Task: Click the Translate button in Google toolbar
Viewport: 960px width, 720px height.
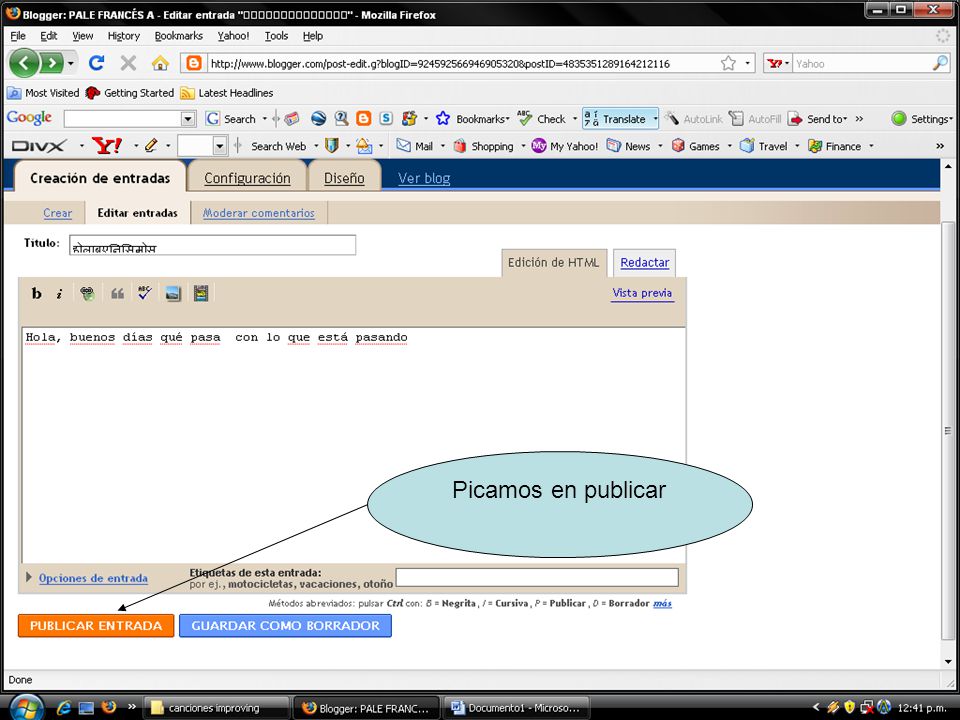Action: pyautogui.click(x=615, y=119)
